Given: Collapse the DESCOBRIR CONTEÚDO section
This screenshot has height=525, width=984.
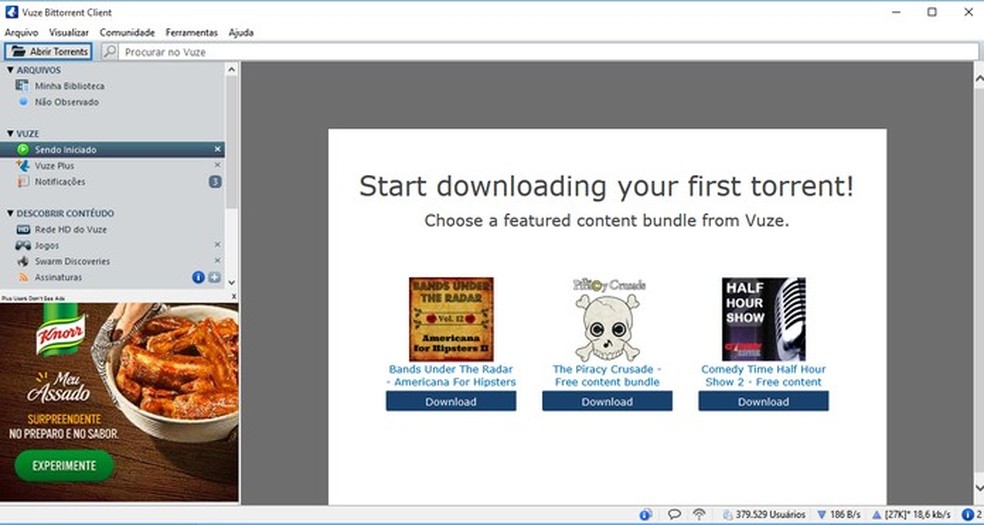Looking at the screenshot, I should point(10,213).
